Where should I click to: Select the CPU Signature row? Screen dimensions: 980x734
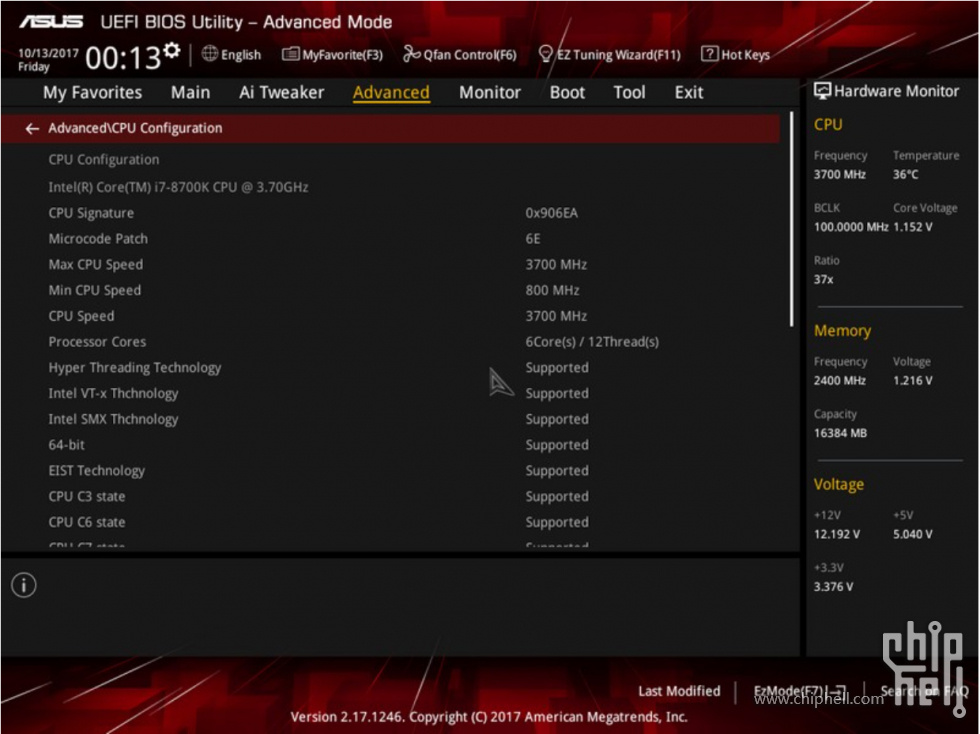pyautogui.click(x=390, y=213)
